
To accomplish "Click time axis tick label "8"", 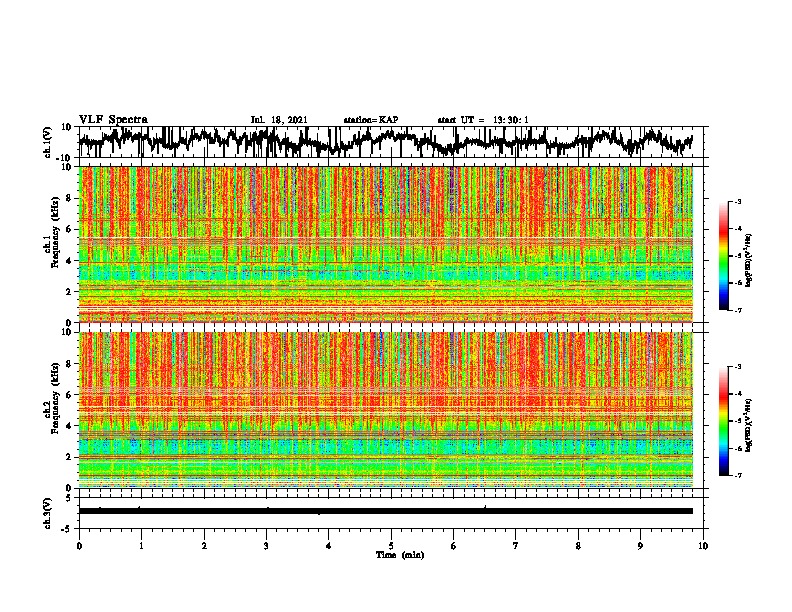I will click(x=578, y=546).
